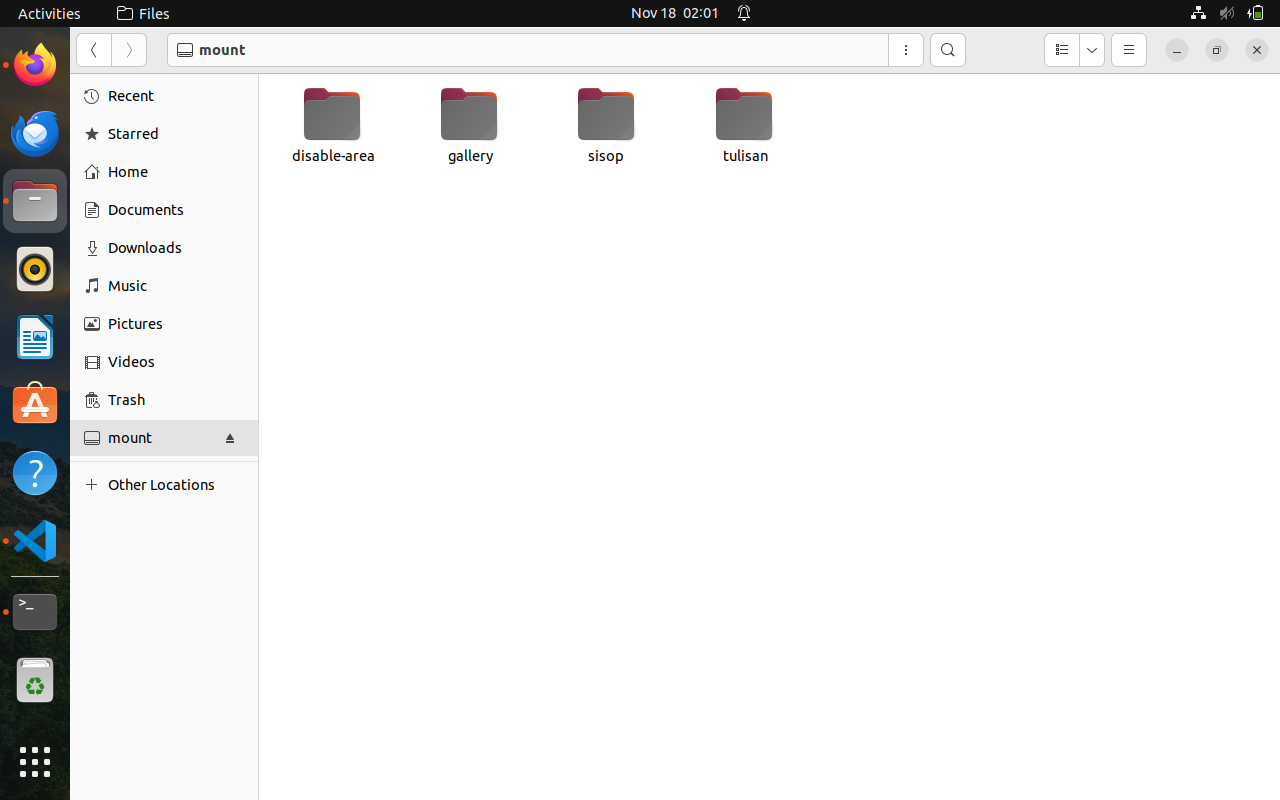The width and height of the screenshot is (1280, 800).
Task: Open the gallery folder
Action: point(470,125)
